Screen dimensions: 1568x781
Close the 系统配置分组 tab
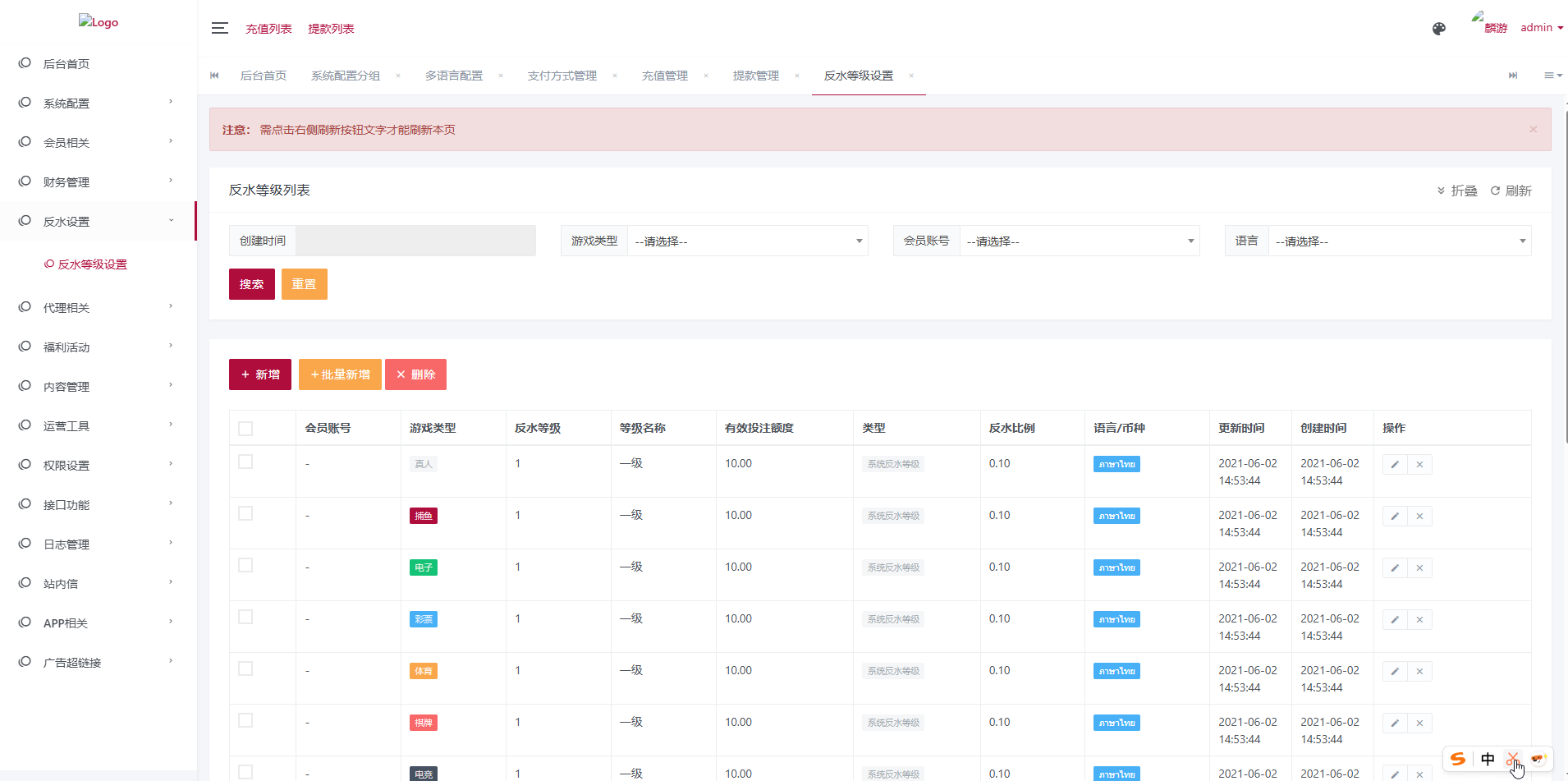coord(398,76)
